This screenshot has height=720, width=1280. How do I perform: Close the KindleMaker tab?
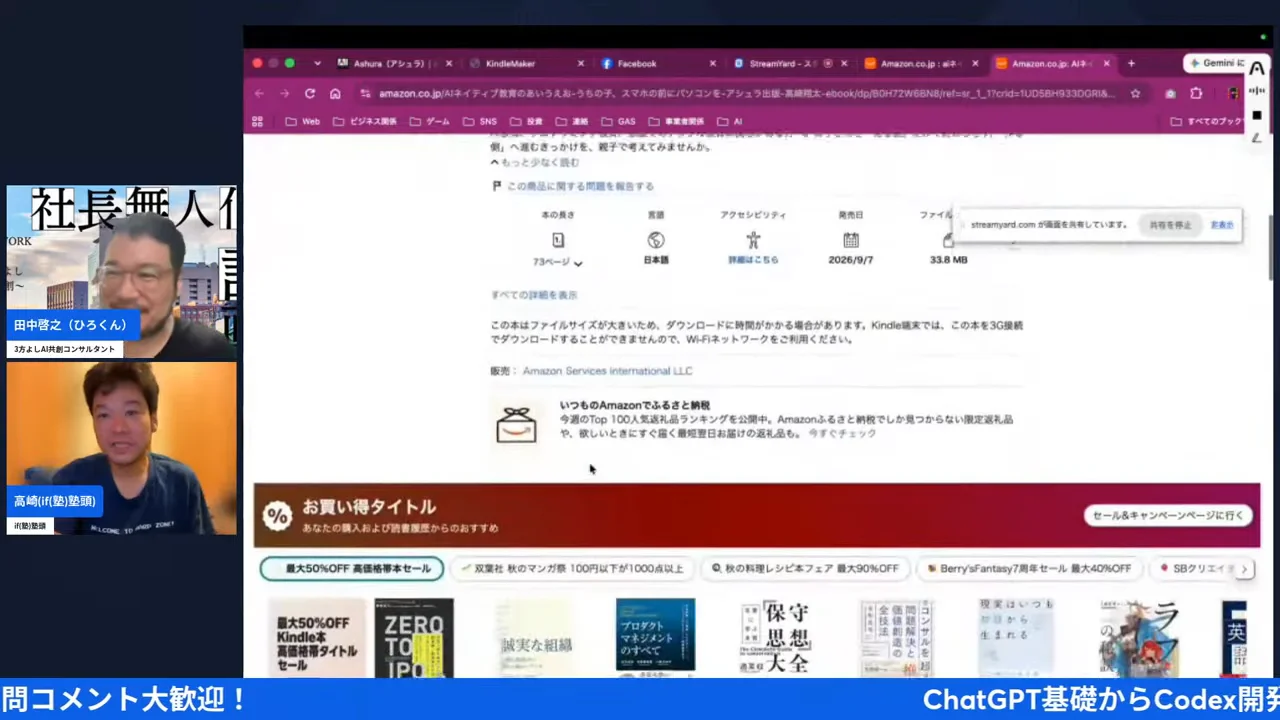pyautogui.click(x=580, y=63)
